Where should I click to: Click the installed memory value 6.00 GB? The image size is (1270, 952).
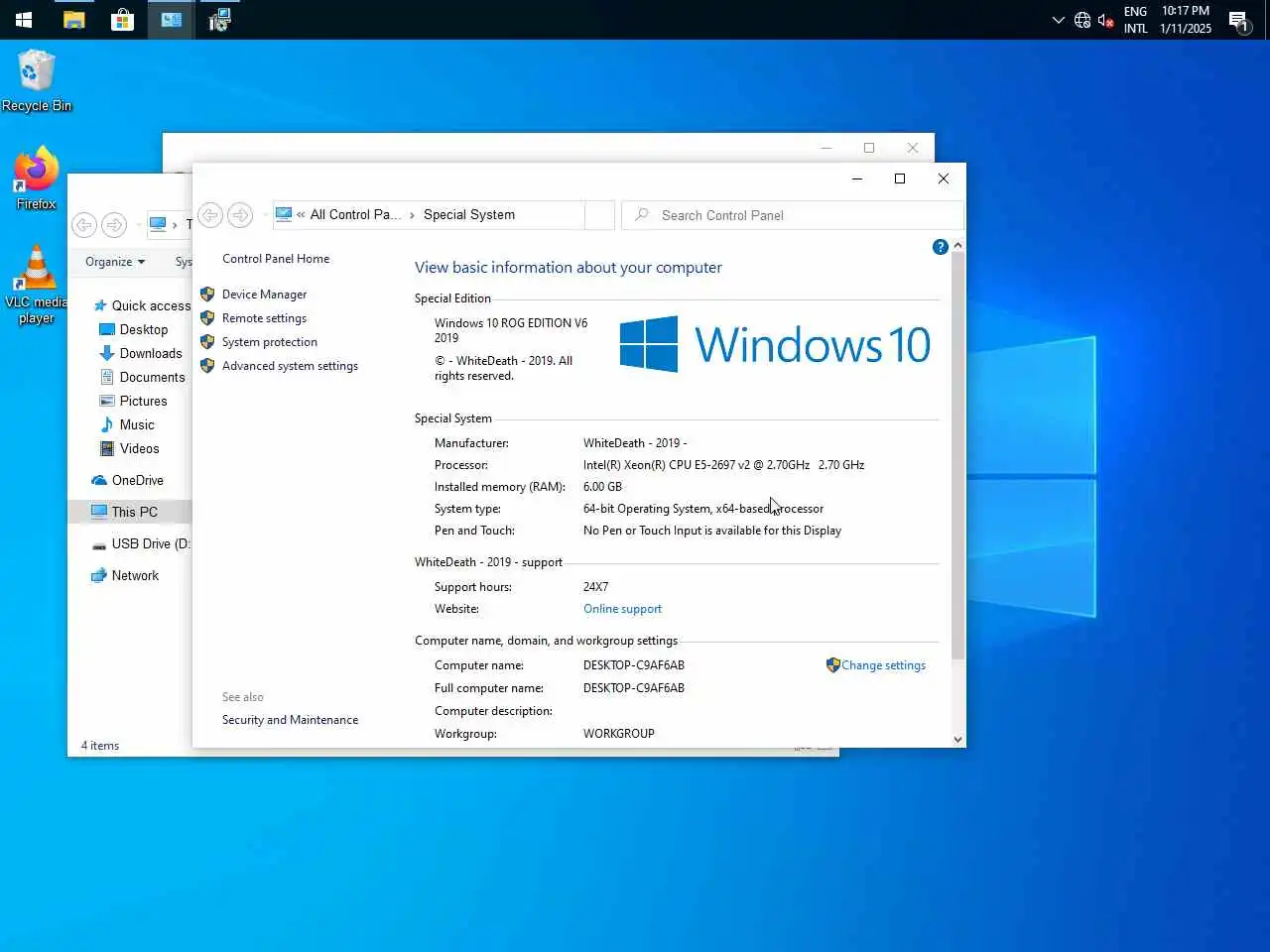pos(602,487)
